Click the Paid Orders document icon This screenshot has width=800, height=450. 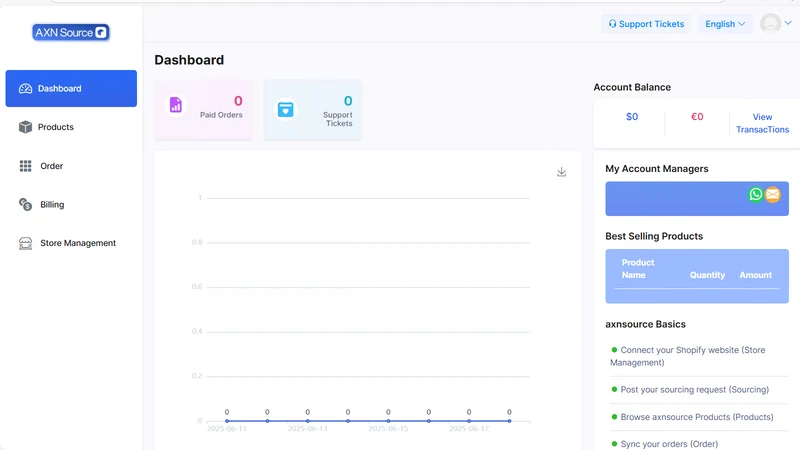point(176,105)
